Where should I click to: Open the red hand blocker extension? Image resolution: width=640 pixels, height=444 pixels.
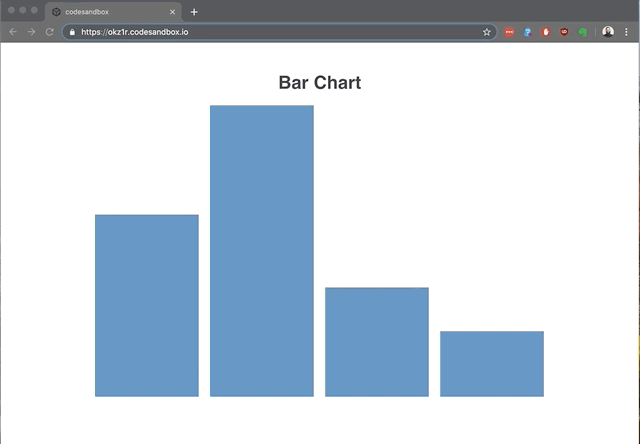(x=546, y=32)
